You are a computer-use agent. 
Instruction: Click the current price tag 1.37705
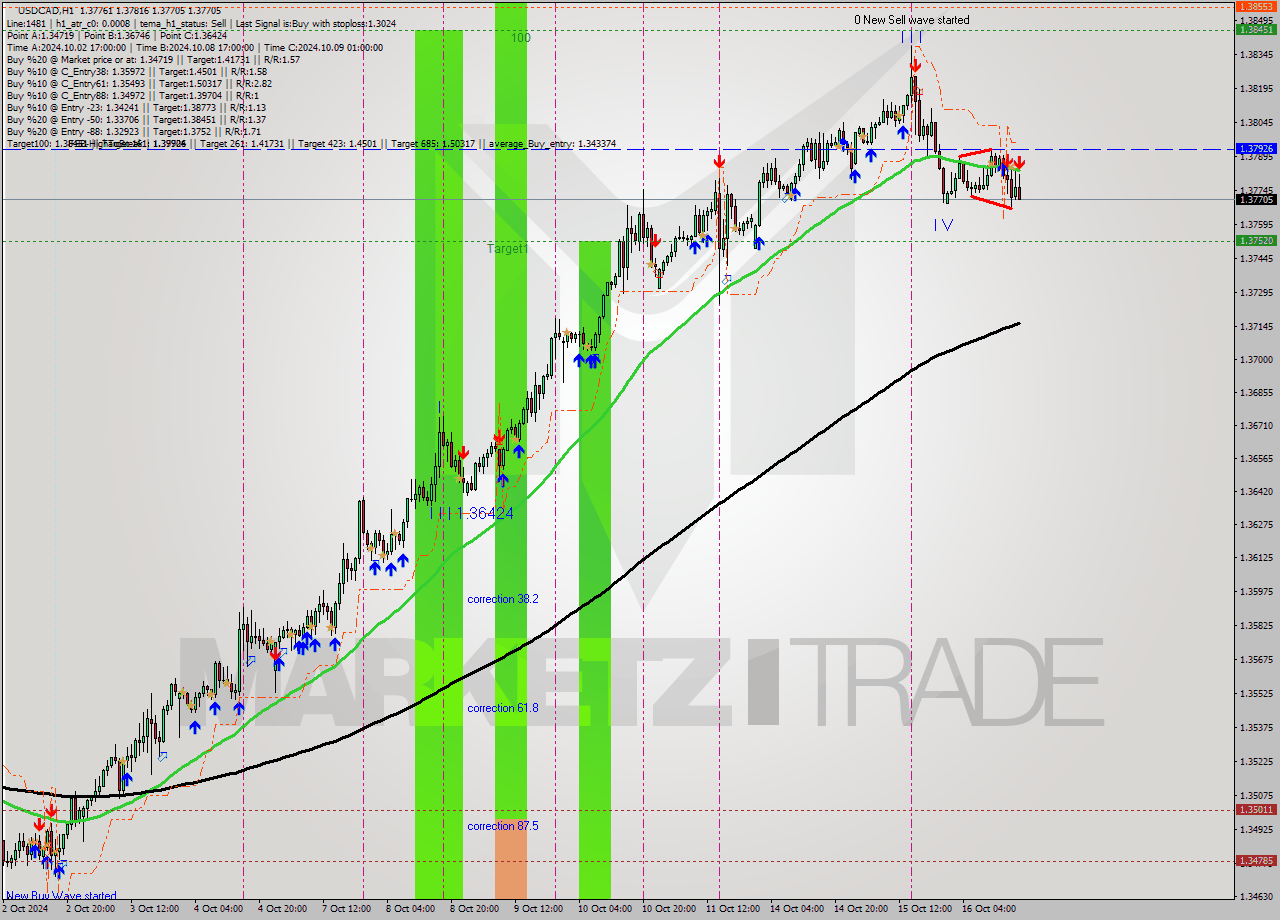pos(1256,199)
